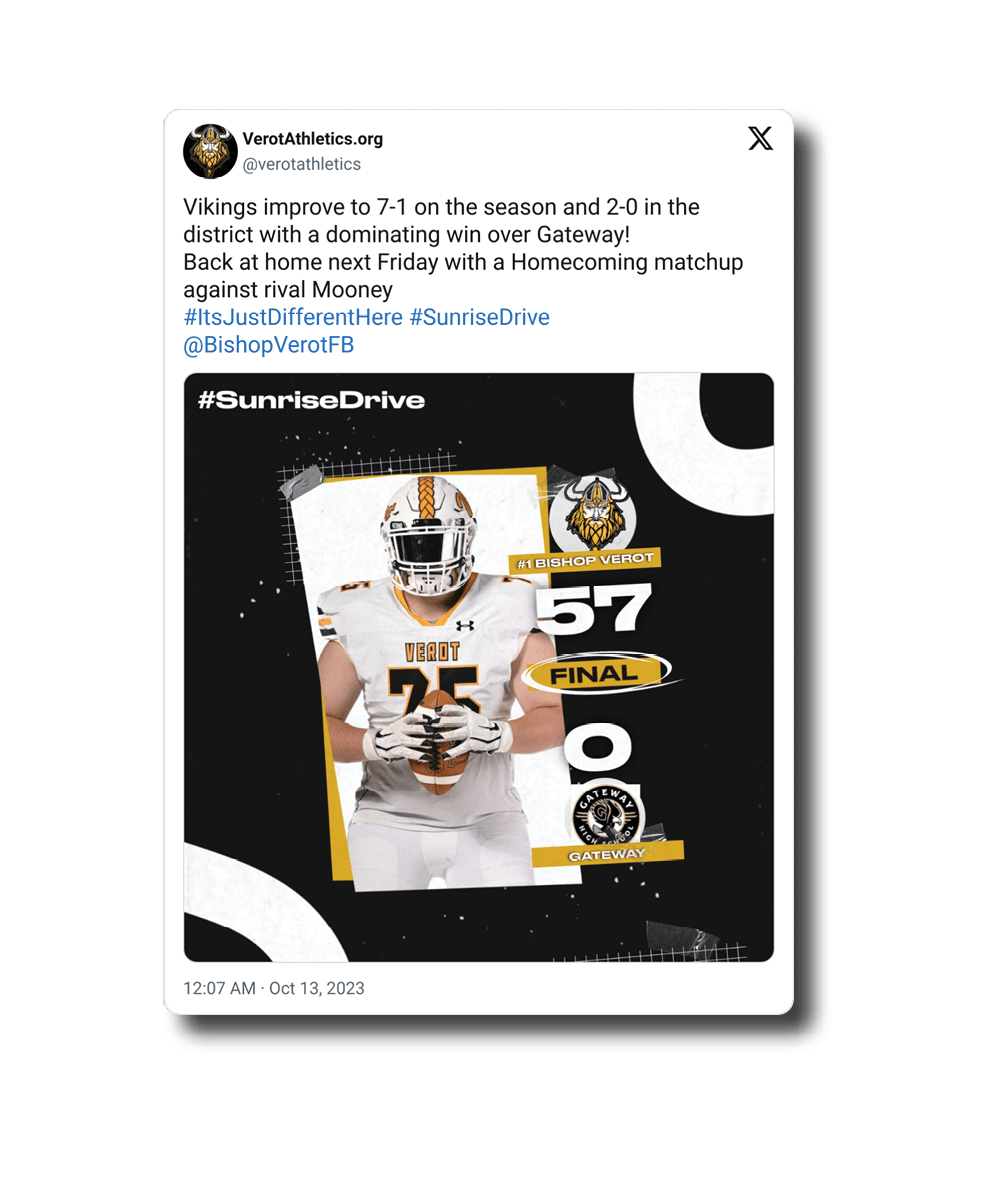This screenshot has height=1177, width=996.
Task: Click the Gateway score of 0
Action: [x=598, y=746]
